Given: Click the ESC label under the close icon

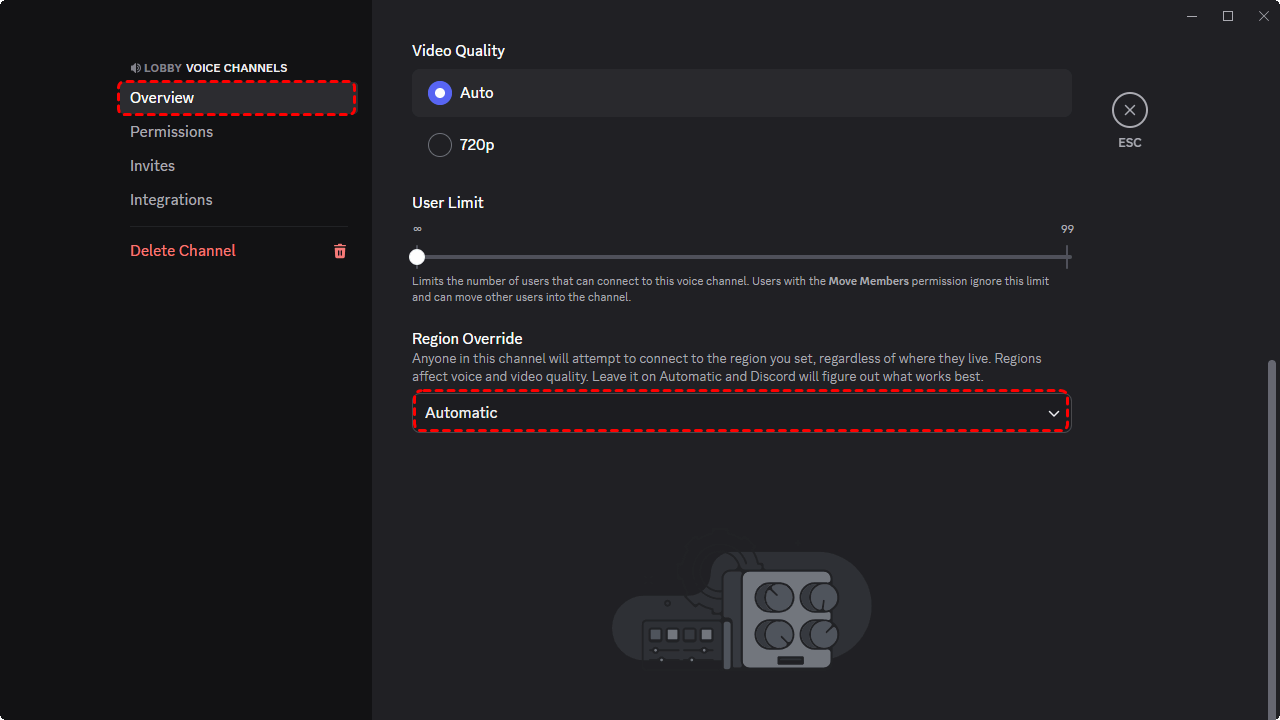Looking at the screenshot, I should 1129,143.
